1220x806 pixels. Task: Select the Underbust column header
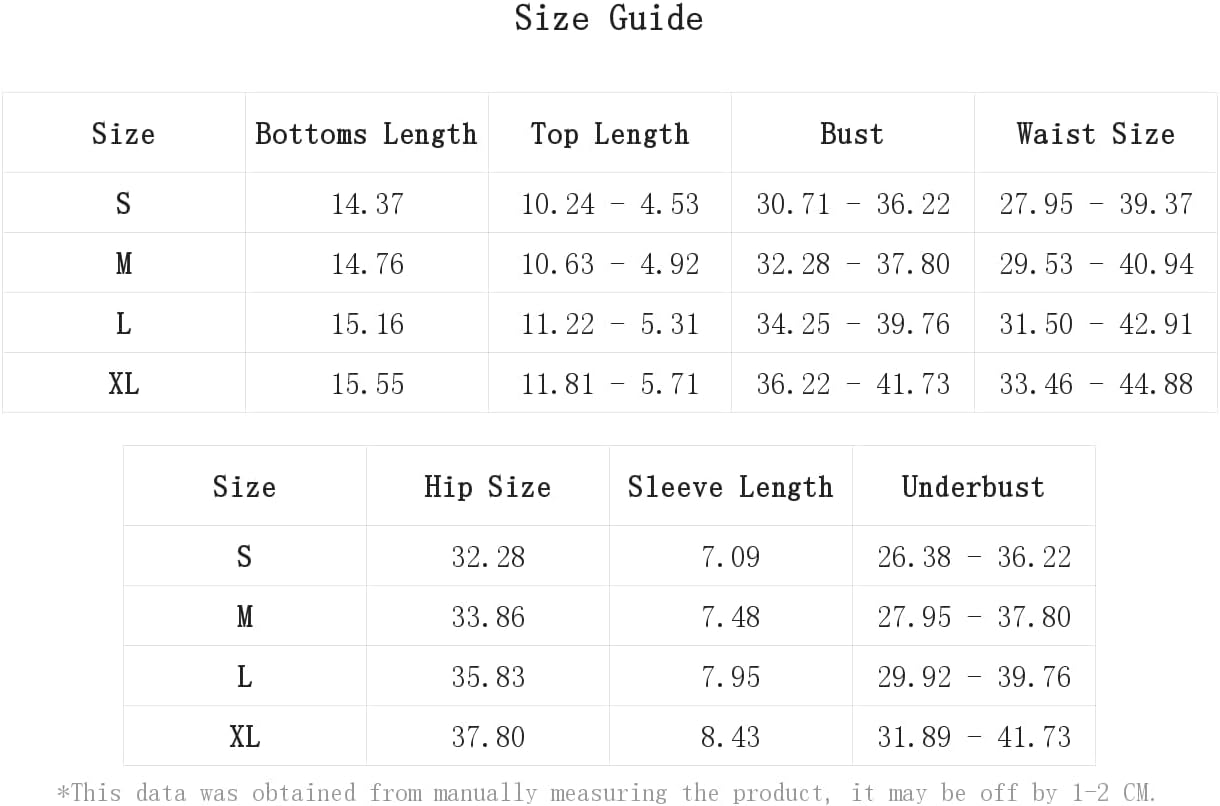click(x=973, y=487)
